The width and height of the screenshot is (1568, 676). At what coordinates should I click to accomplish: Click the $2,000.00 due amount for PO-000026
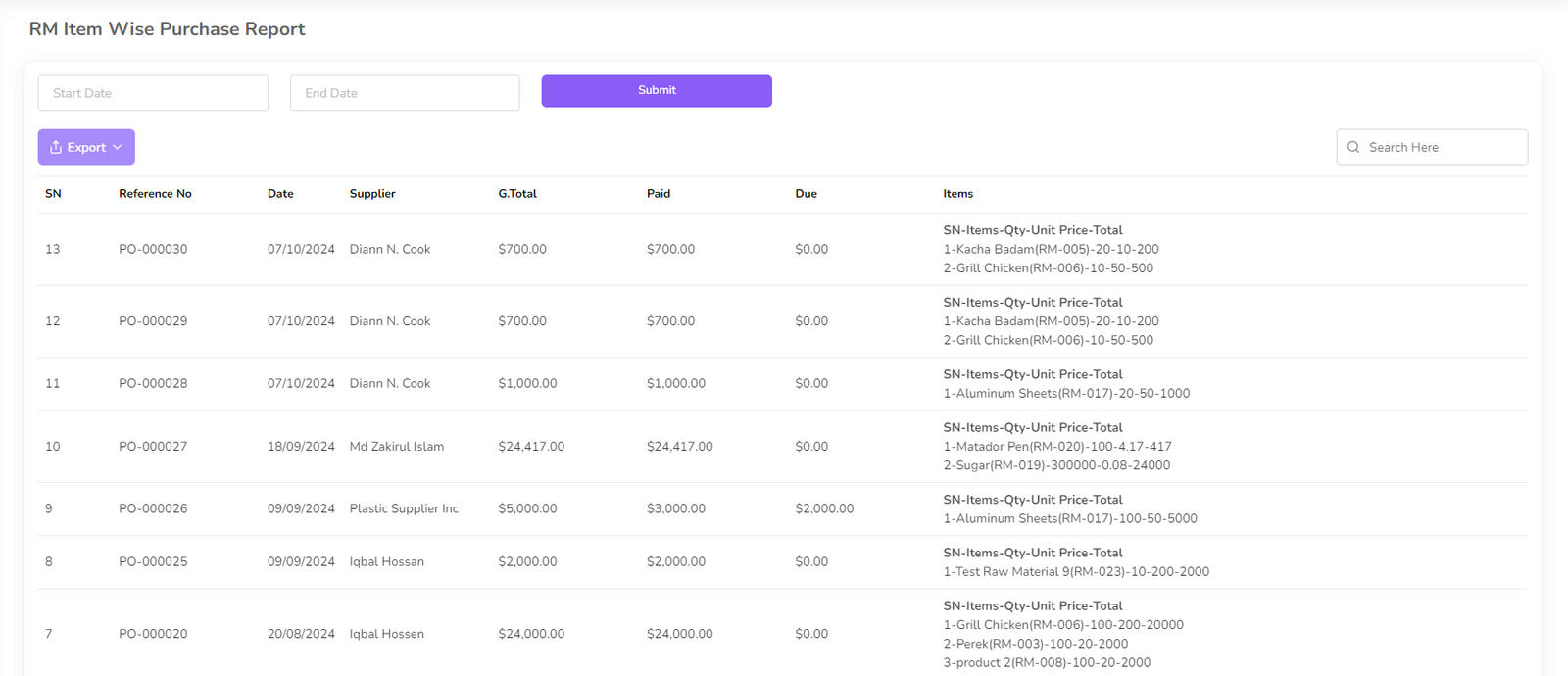[824, 508]
